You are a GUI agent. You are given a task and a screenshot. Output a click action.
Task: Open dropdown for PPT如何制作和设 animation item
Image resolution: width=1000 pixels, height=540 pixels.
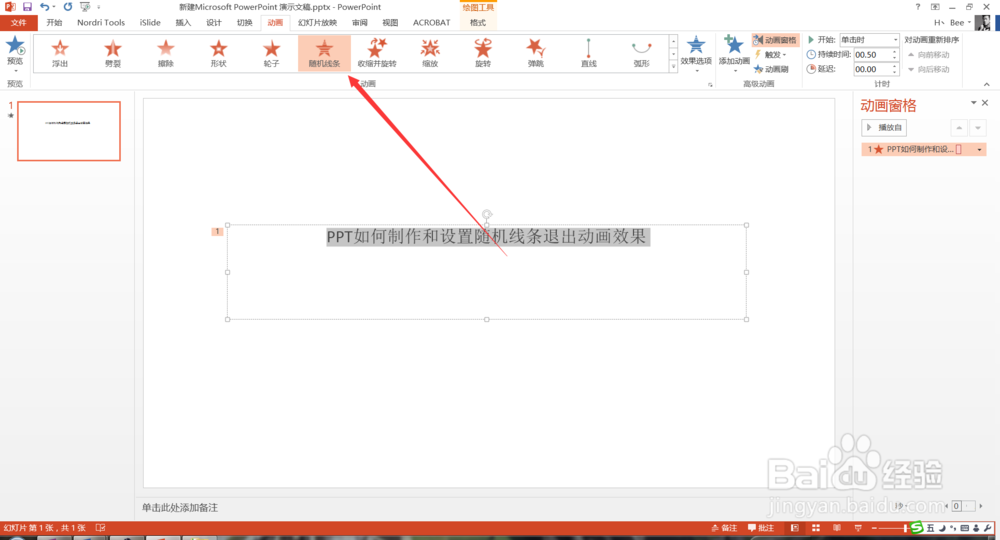(x=979, y=150)
